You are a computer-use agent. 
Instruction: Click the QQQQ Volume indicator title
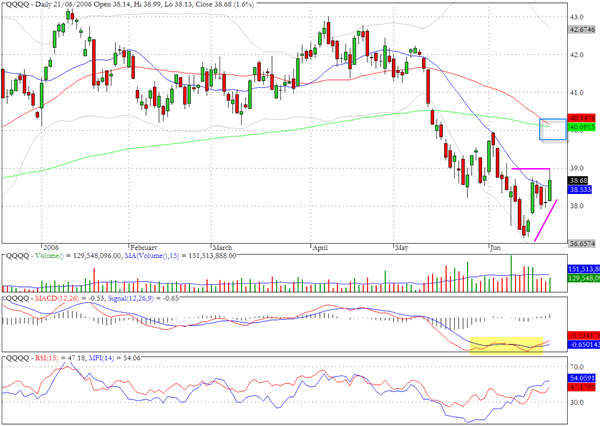[x=120, y=255]
